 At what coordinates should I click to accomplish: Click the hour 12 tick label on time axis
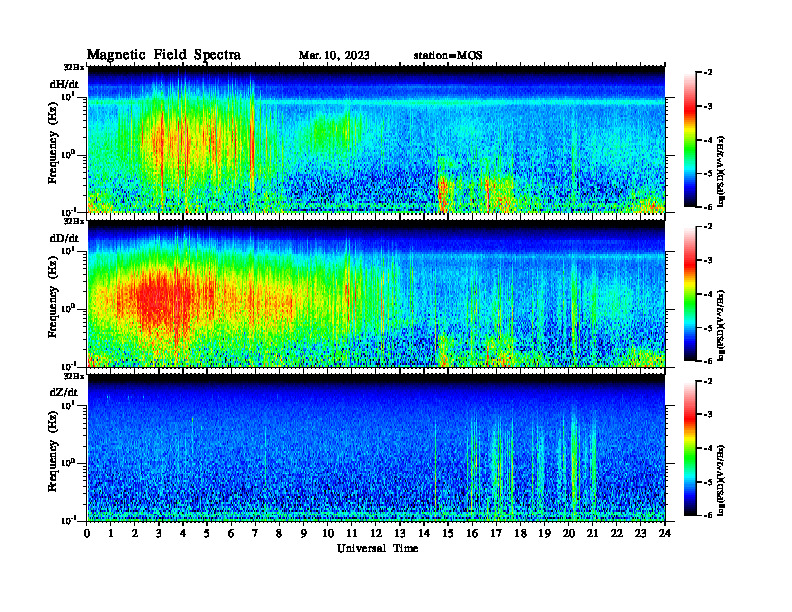point(376,533)
